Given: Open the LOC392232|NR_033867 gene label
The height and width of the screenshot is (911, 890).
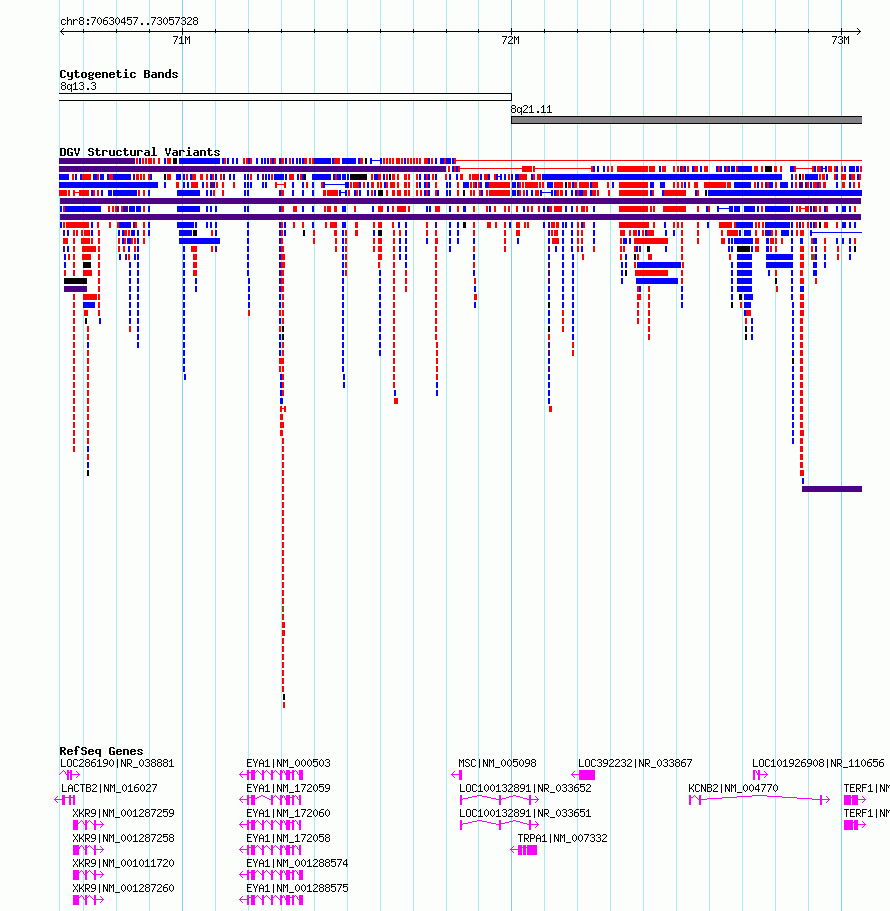Looking at the screenshot, I should (635, 763).
